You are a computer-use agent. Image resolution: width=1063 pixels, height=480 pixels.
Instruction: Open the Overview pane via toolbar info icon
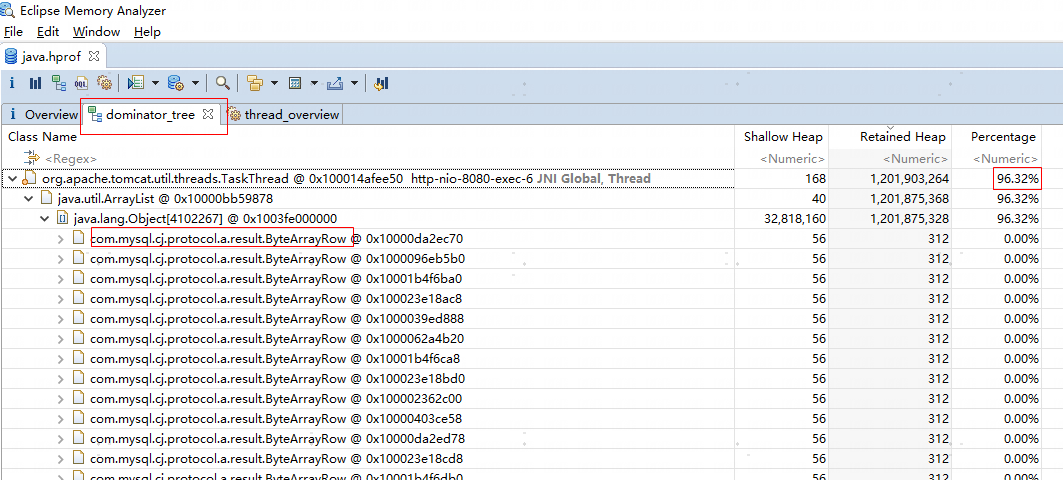click(x=12, y=83)
